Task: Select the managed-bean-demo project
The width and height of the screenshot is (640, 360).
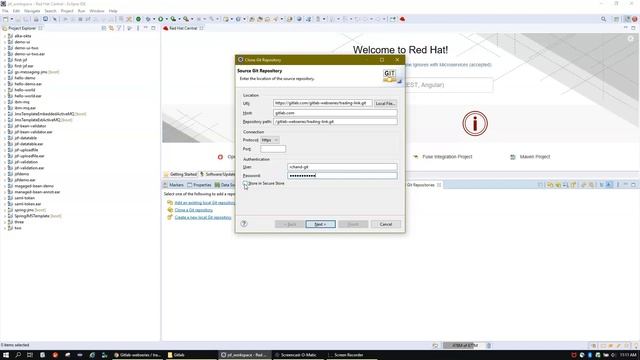Action: [34, 186]
